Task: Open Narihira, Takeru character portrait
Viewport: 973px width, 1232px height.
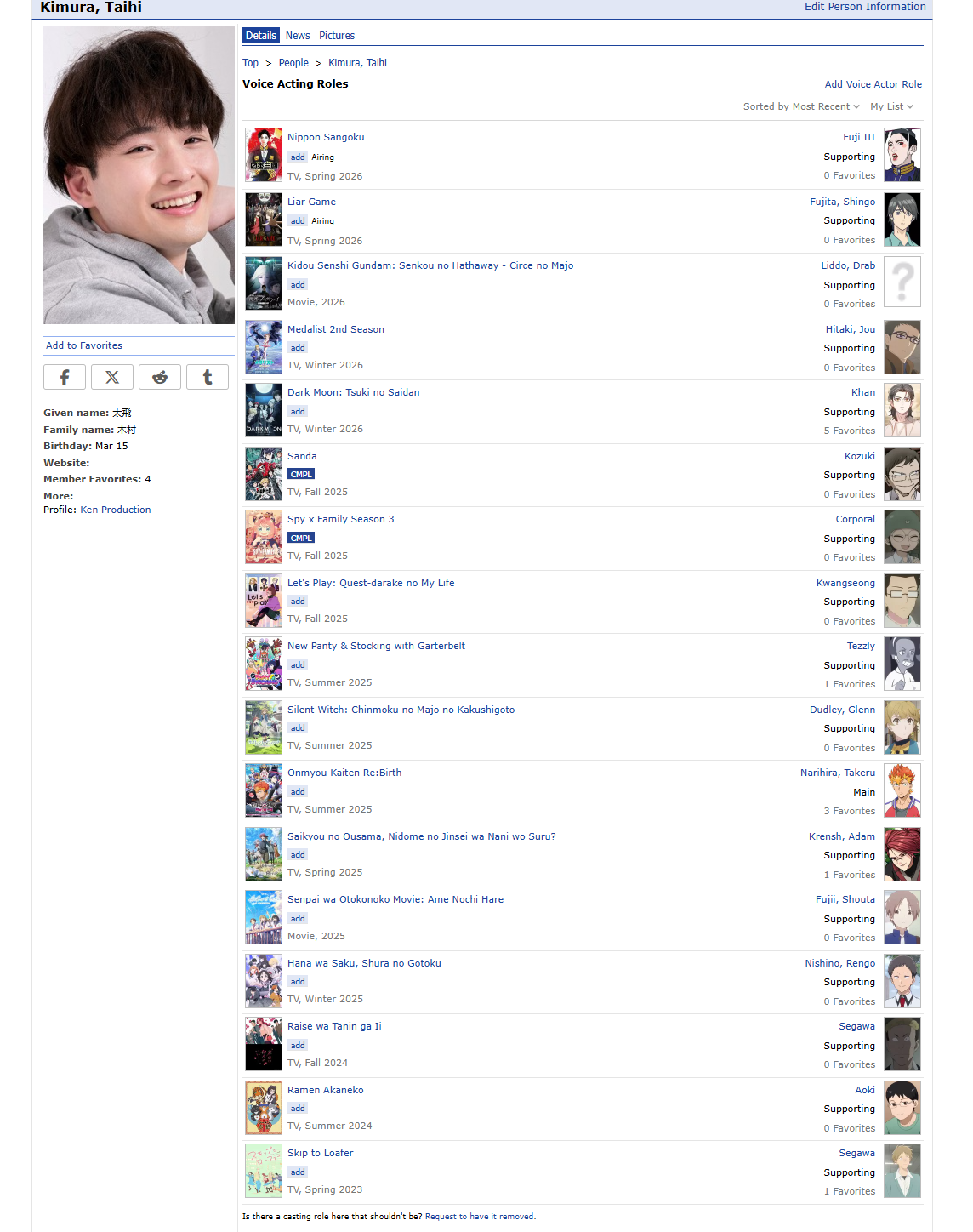Action: (x=902, y=790)
